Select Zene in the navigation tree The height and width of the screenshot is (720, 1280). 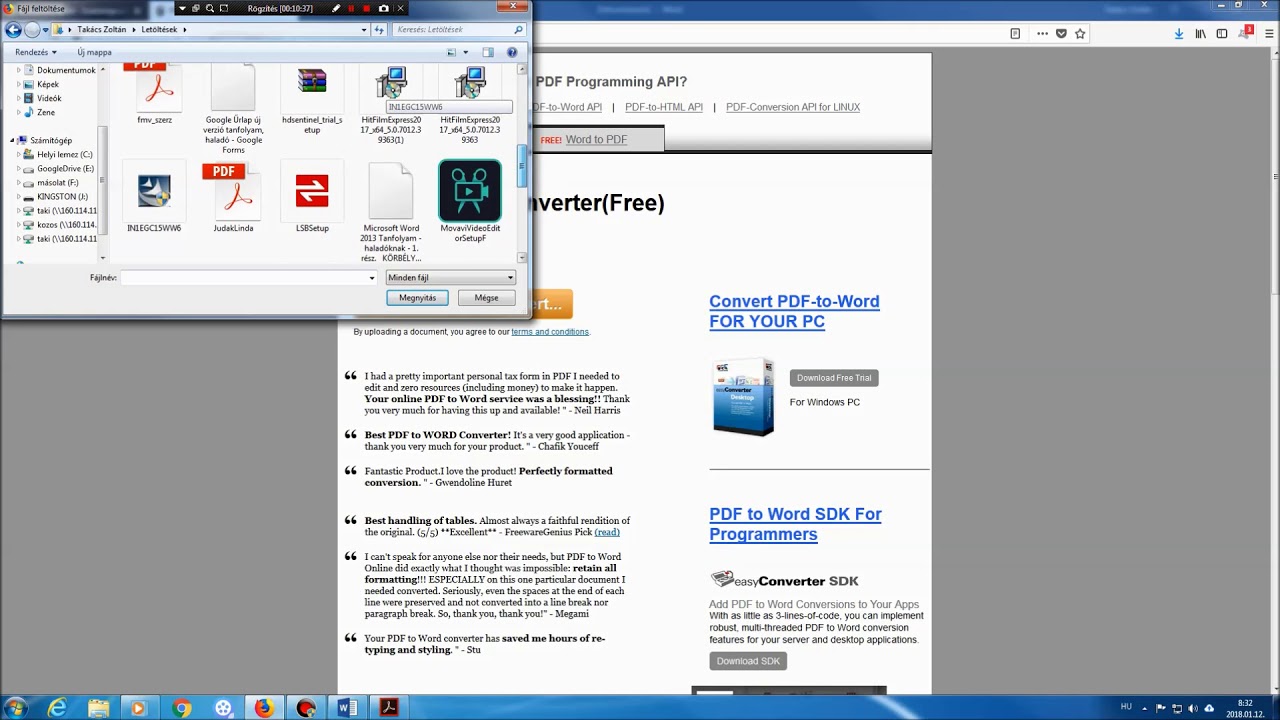[x=46, y=112]
